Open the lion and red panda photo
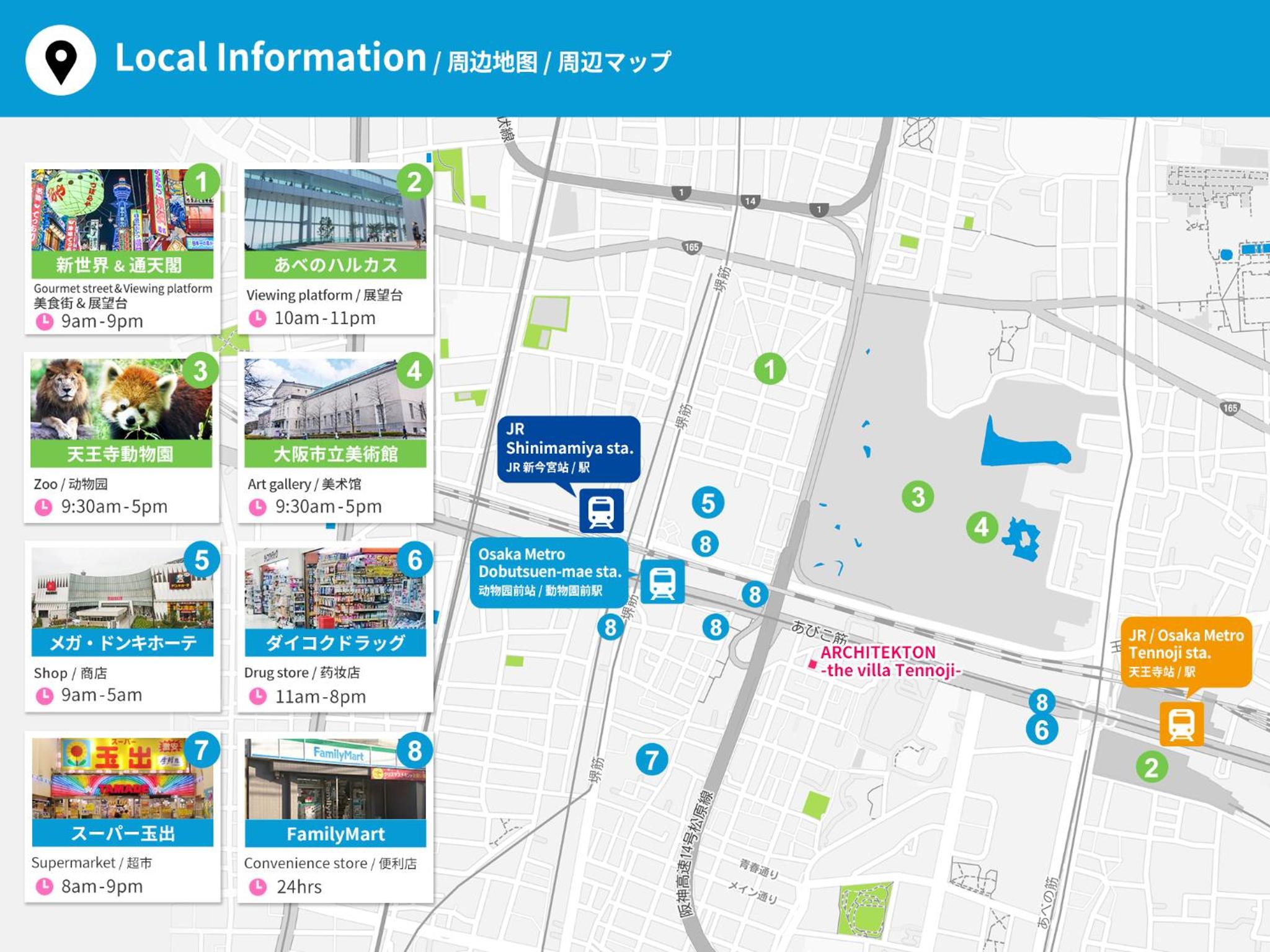 click(121, 399)
